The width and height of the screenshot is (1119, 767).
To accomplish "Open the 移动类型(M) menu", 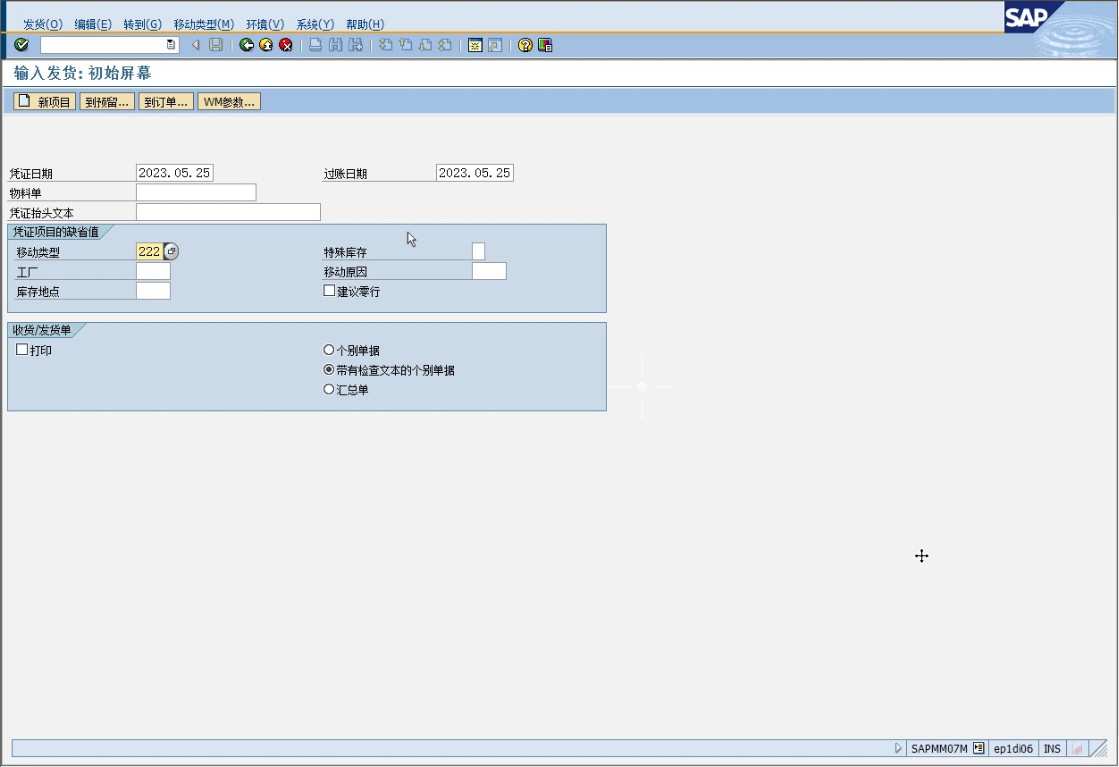I will point(203,24).
